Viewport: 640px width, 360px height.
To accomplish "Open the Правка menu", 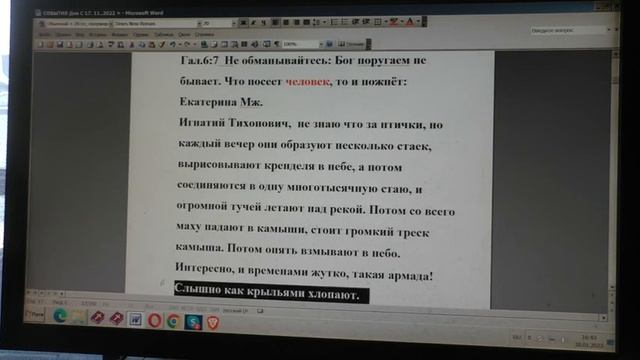I will click(x=62, y=35).
